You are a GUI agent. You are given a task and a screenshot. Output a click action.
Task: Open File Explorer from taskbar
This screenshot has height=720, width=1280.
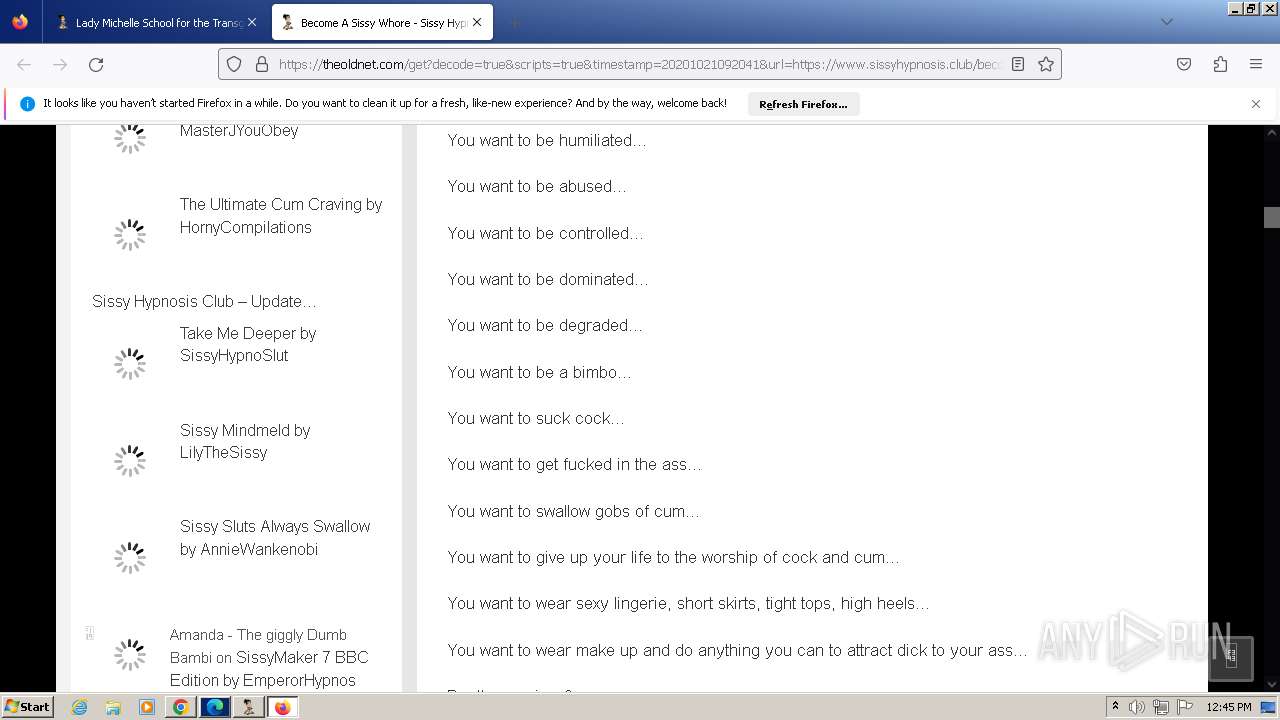coord(113,707)
